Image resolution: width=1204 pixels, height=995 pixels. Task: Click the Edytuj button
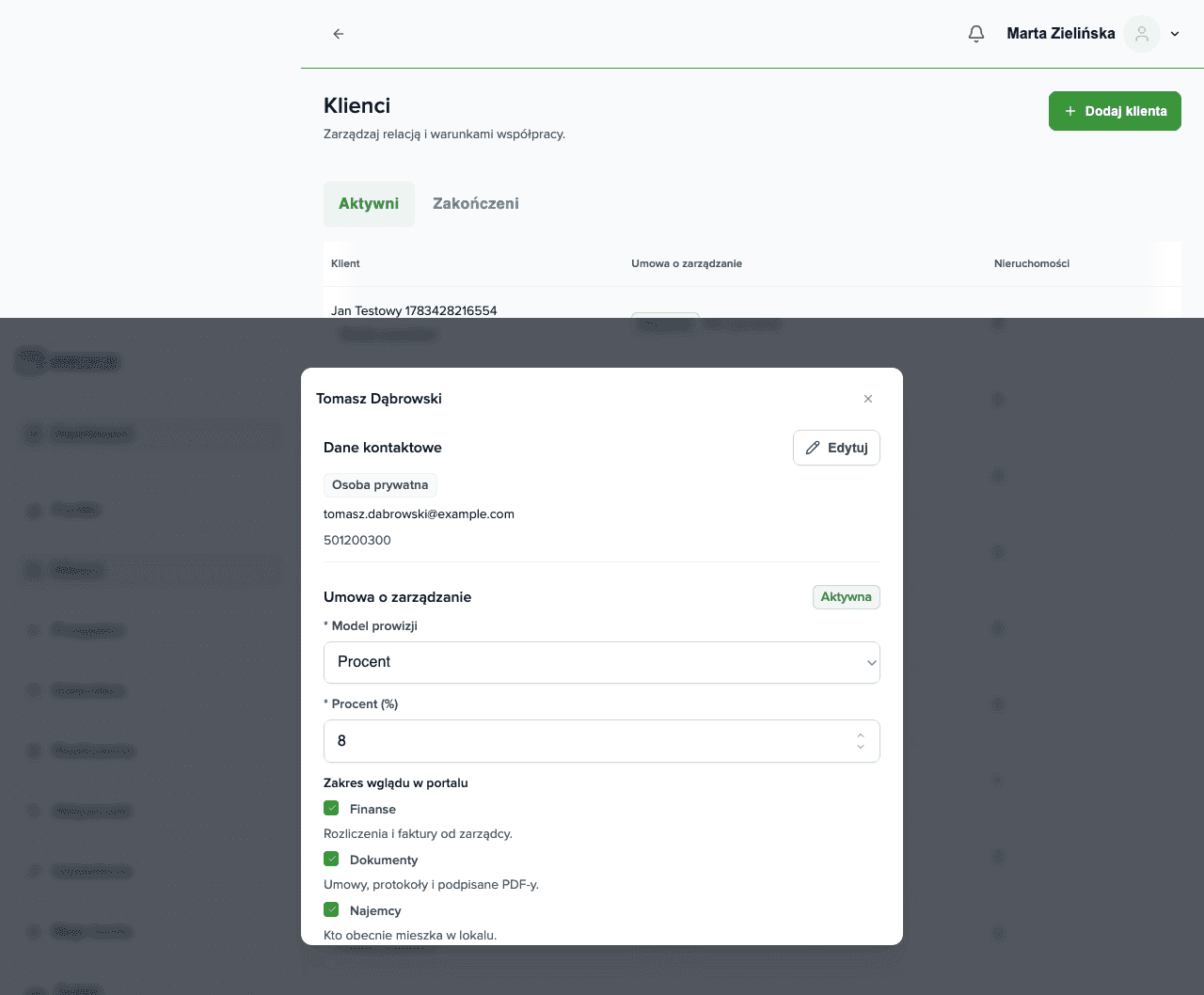pyautogui.click(x=836, y=448)
